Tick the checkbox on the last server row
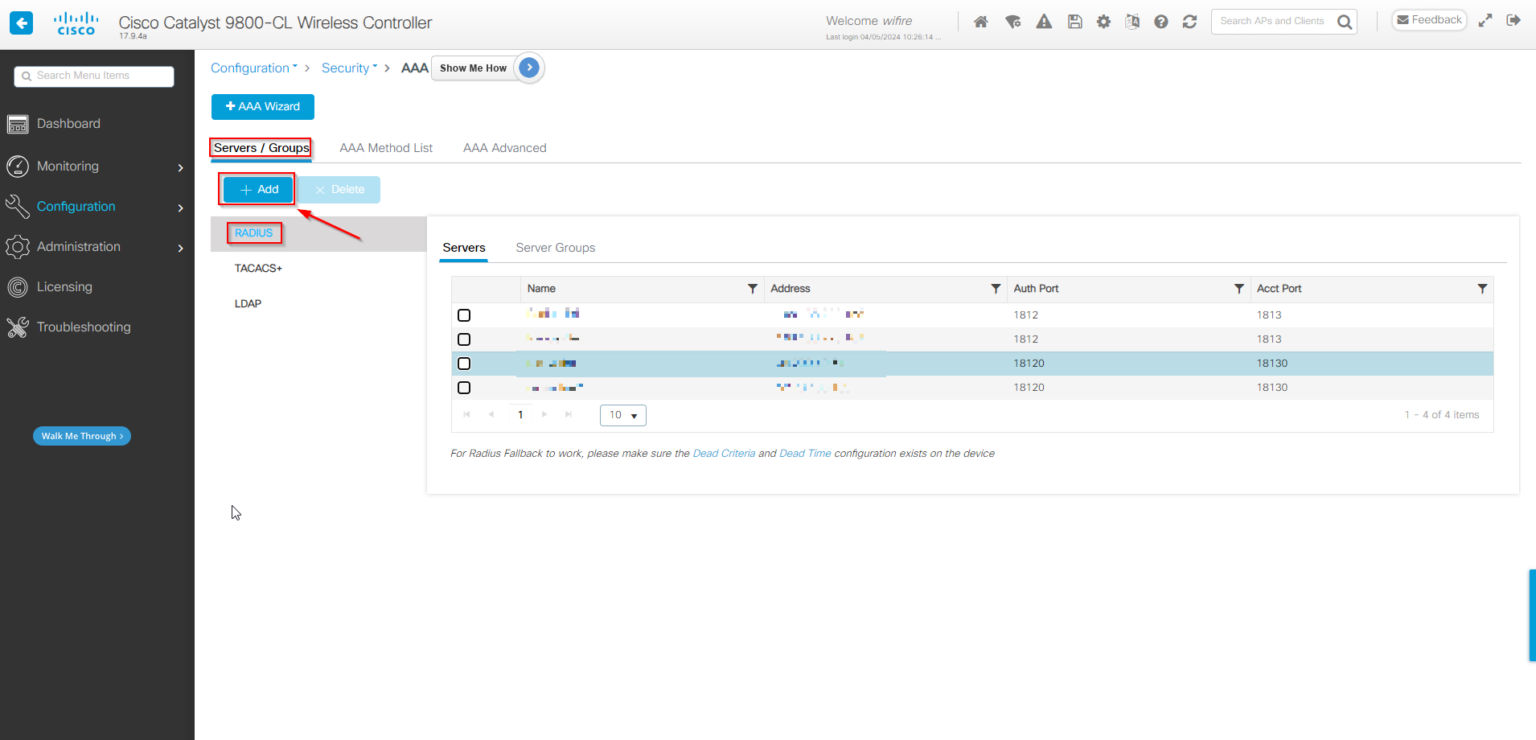This screenshot has width=1536, height=740. click(464, 387)
